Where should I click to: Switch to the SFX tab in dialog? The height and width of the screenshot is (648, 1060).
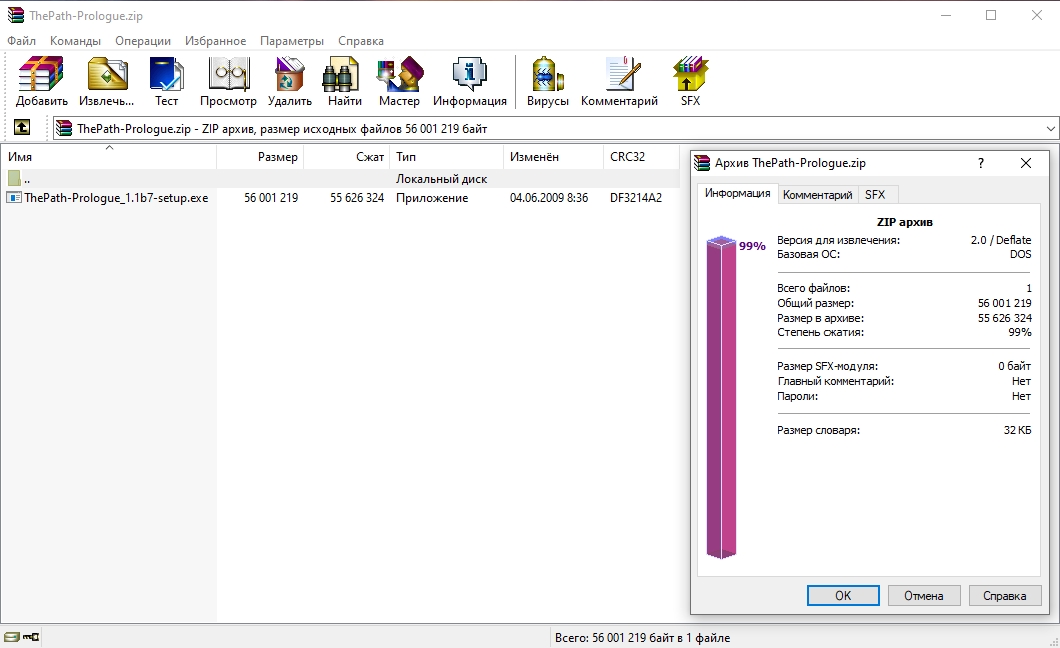pyautogui.click(x=875, y=195)
